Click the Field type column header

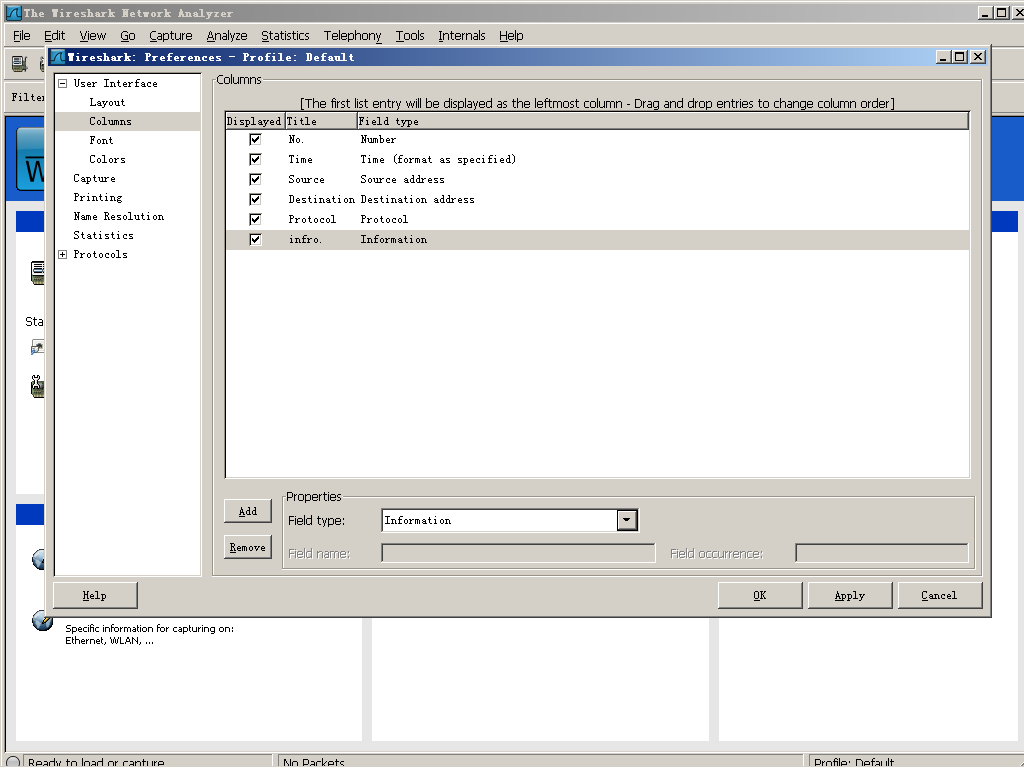pos(662,121)
